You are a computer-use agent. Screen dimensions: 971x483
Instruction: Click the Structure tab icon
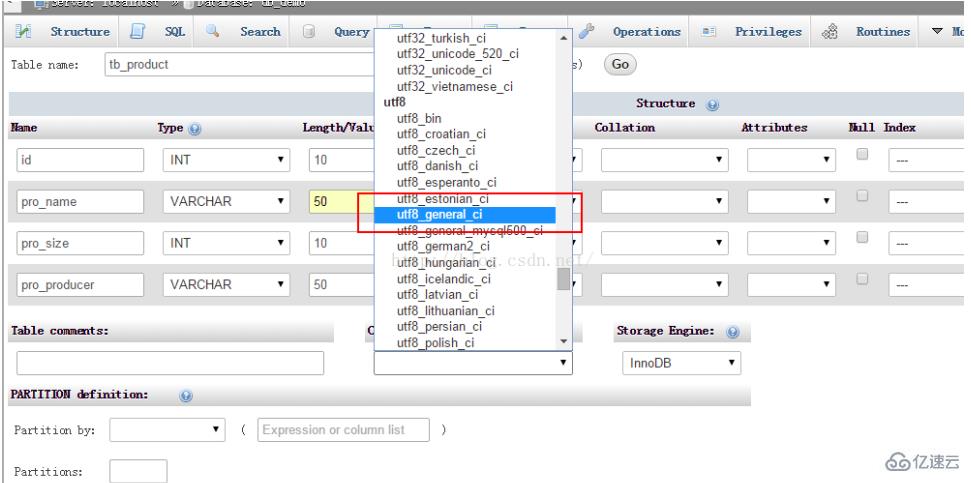tap(23, 31)
